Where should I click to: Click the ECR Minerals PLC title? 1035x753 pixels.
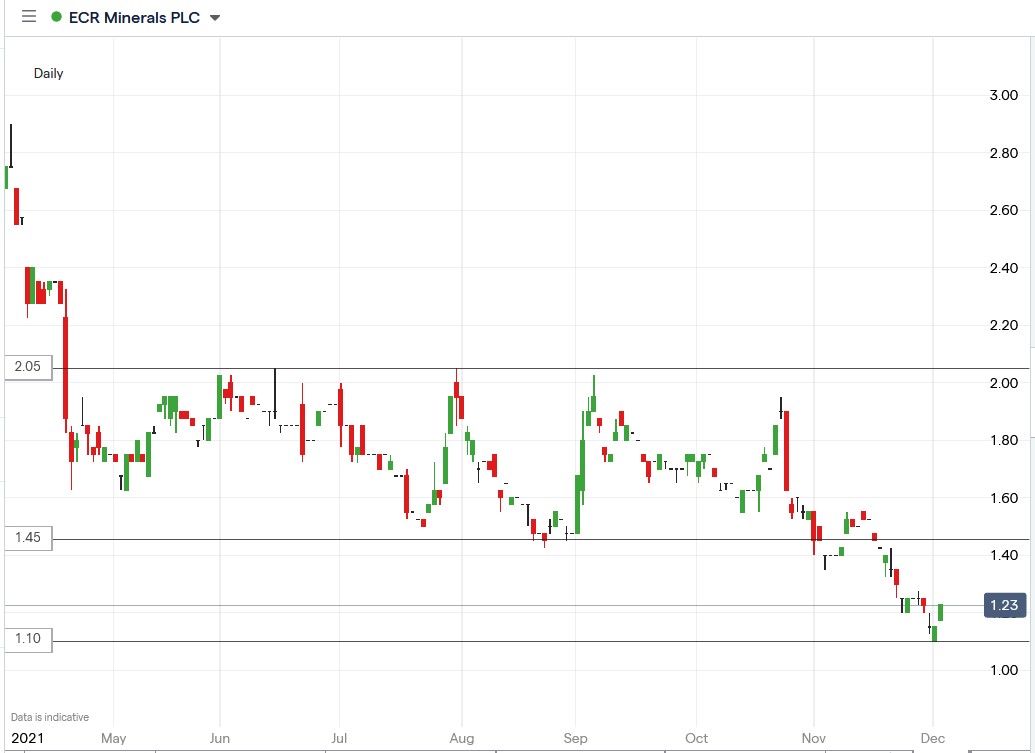click(x=134, y=17)
